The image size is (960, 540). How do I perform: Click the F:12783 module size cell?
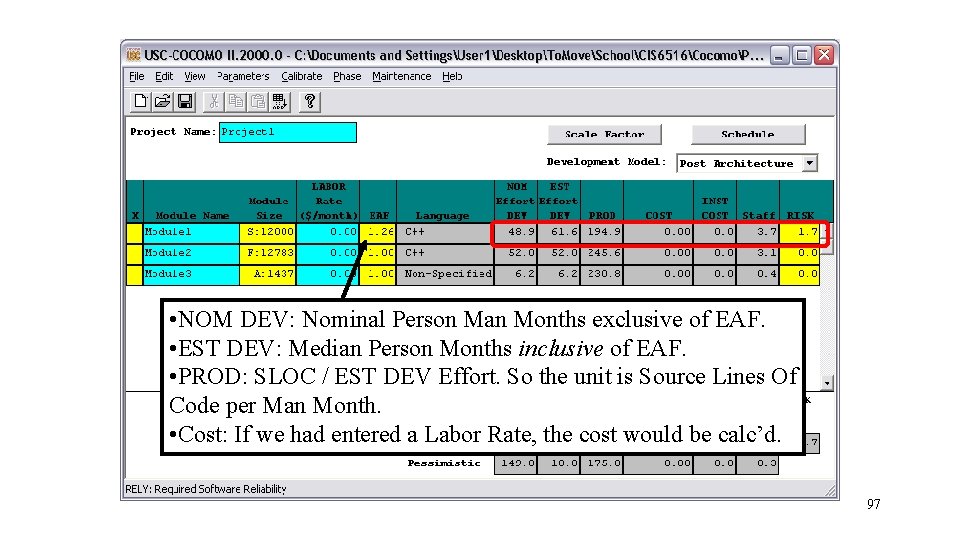[268, 253]
